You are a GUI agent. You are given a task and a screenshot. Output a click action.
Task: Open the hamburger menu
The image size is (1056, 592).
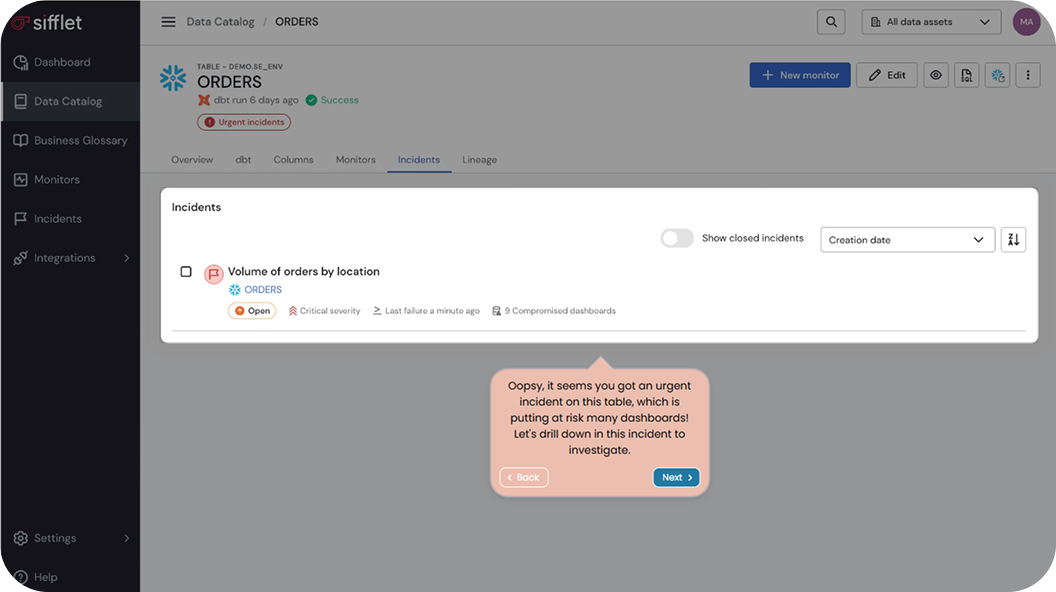point(168,22)
